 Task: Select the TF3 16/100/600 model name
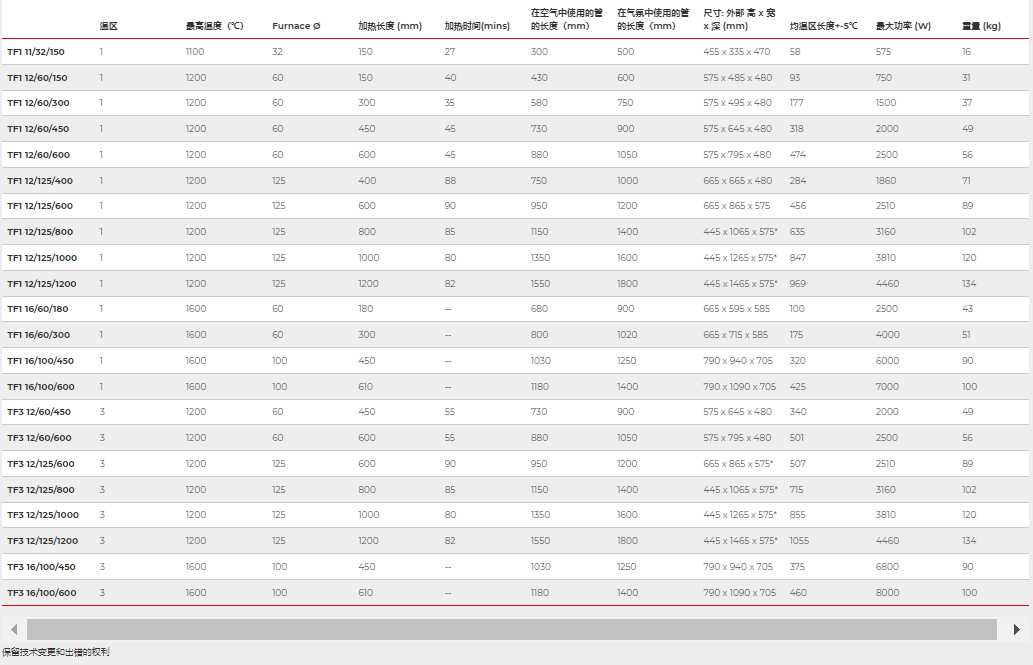pos(42,593)
